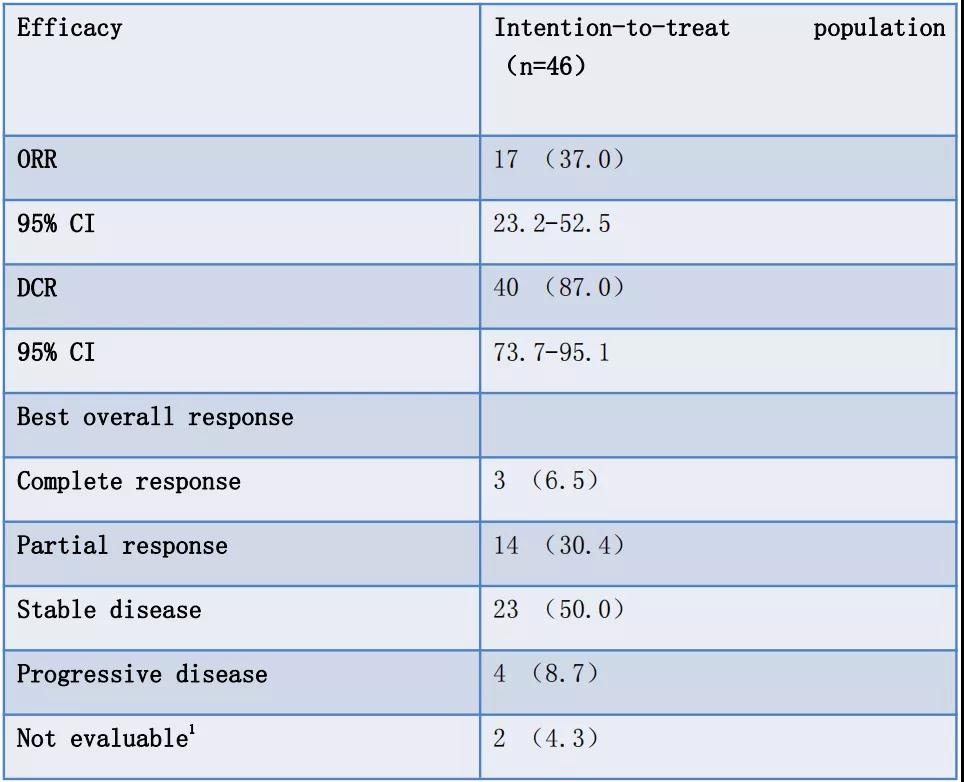Select the Best overall response row

click(x=155, y=416)
